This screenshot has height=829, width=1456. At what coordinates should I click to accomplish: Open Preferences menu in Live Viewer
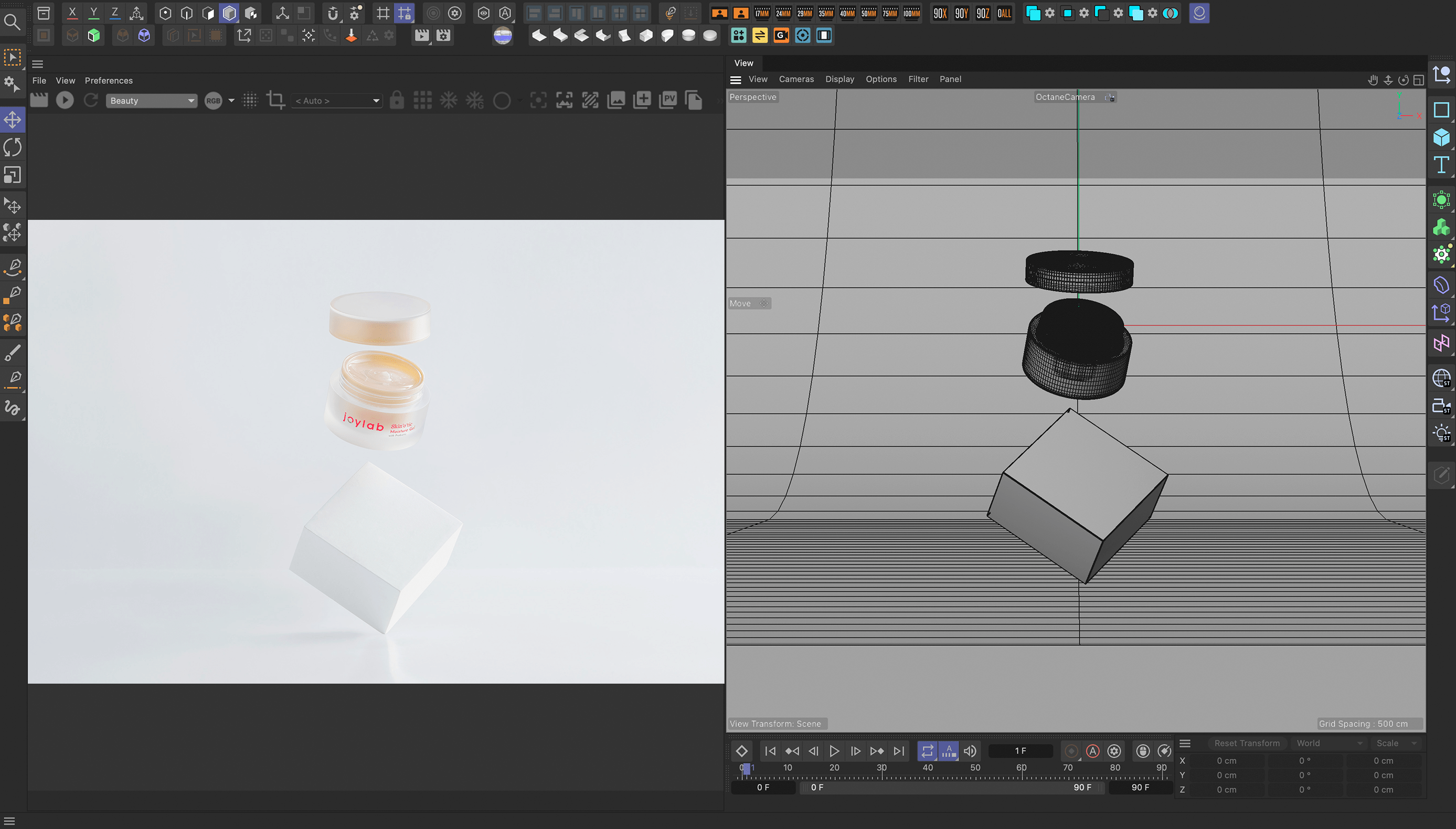coord(108,80)
